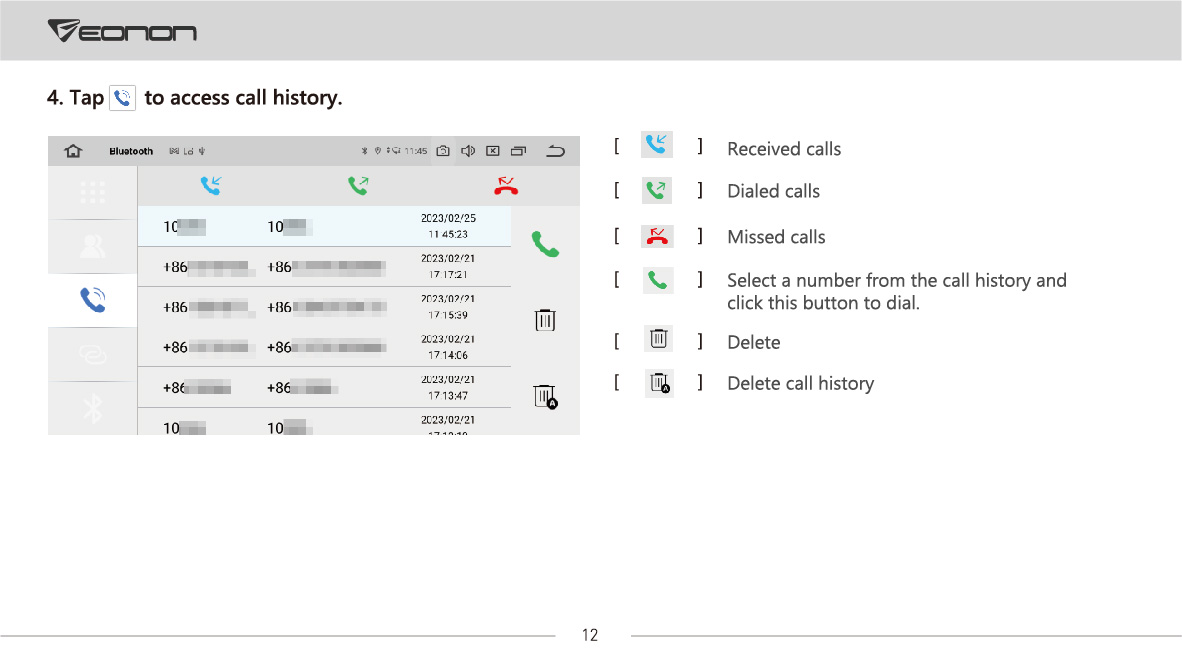Image resolution: width=1182 pixels, height=651 pixels.
Task: Tap the back arrow in top bar
Action: point(556,151)
